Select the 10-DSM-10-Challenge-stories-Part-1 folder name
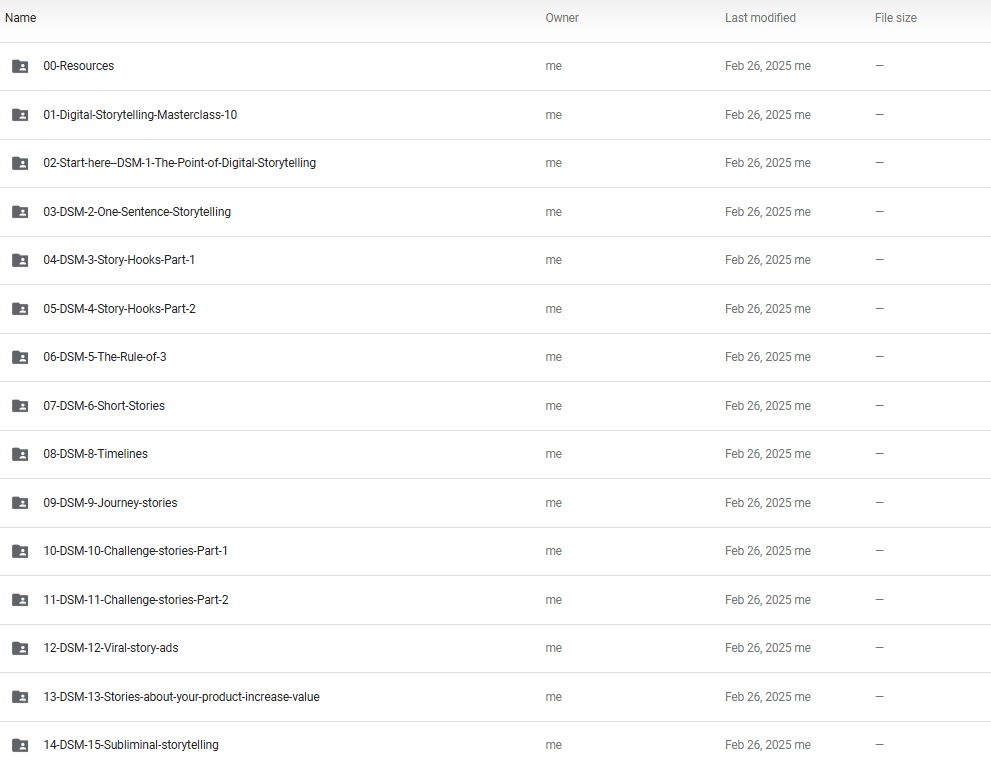 [x=135, y=550]
